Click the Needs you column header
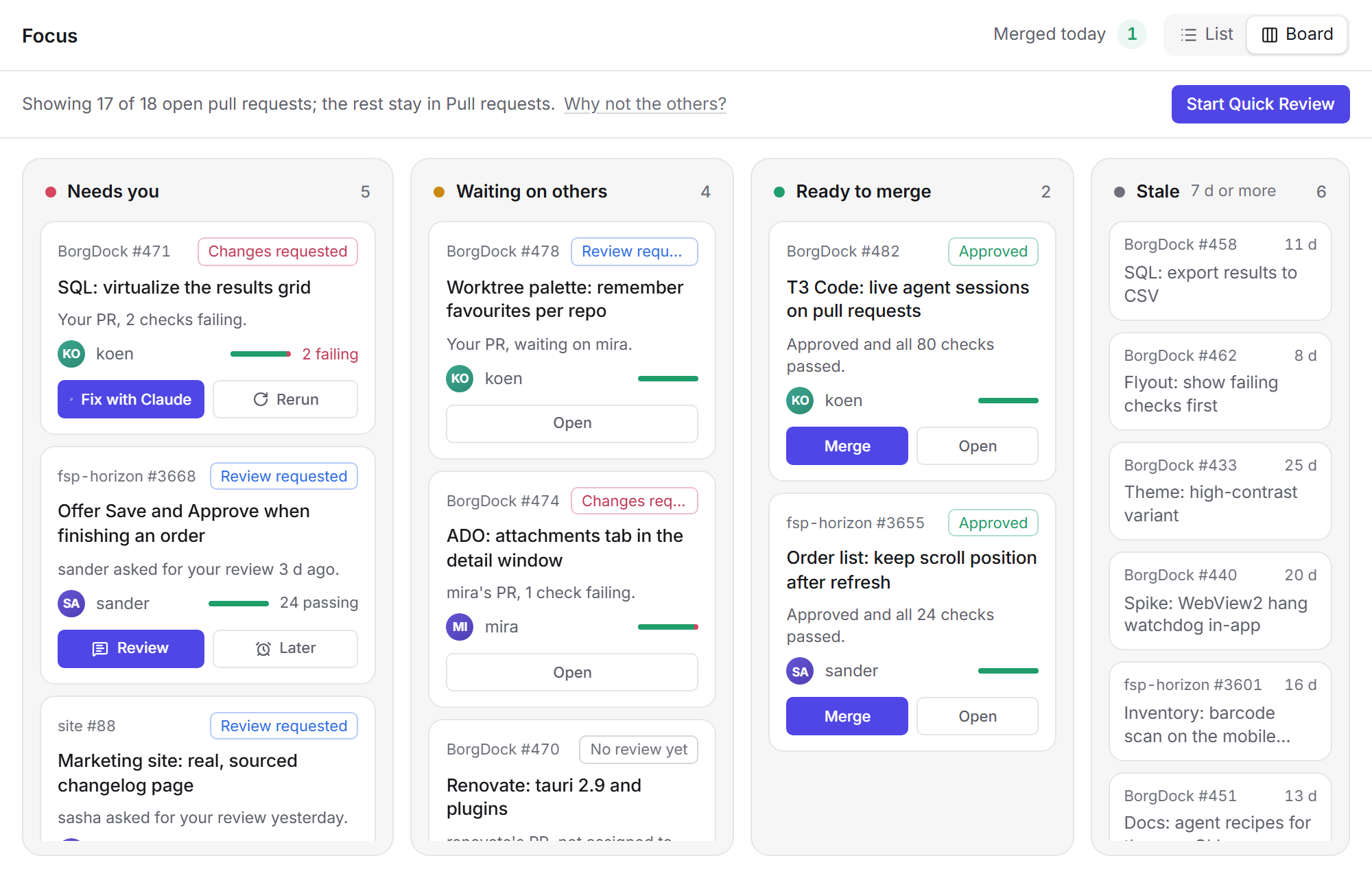1372x878 pixels. point(208,191)
